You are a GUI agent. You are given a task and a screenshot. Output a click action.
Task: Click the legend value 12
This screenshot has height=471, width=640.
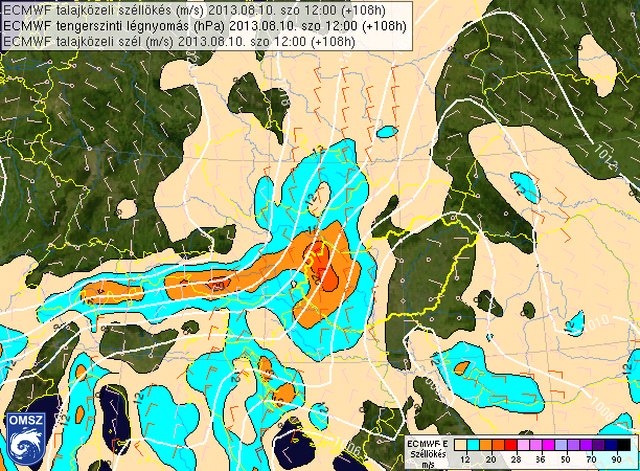pyautogui.click(x=465, y=460)
